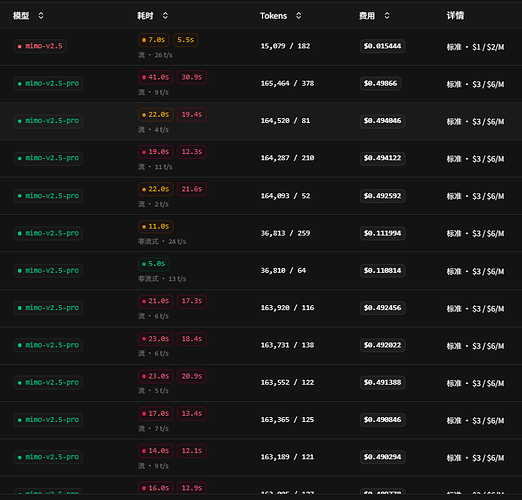
Task: Click the 流 · 2 t/s speed label
Action: click(x=153, y=204)
